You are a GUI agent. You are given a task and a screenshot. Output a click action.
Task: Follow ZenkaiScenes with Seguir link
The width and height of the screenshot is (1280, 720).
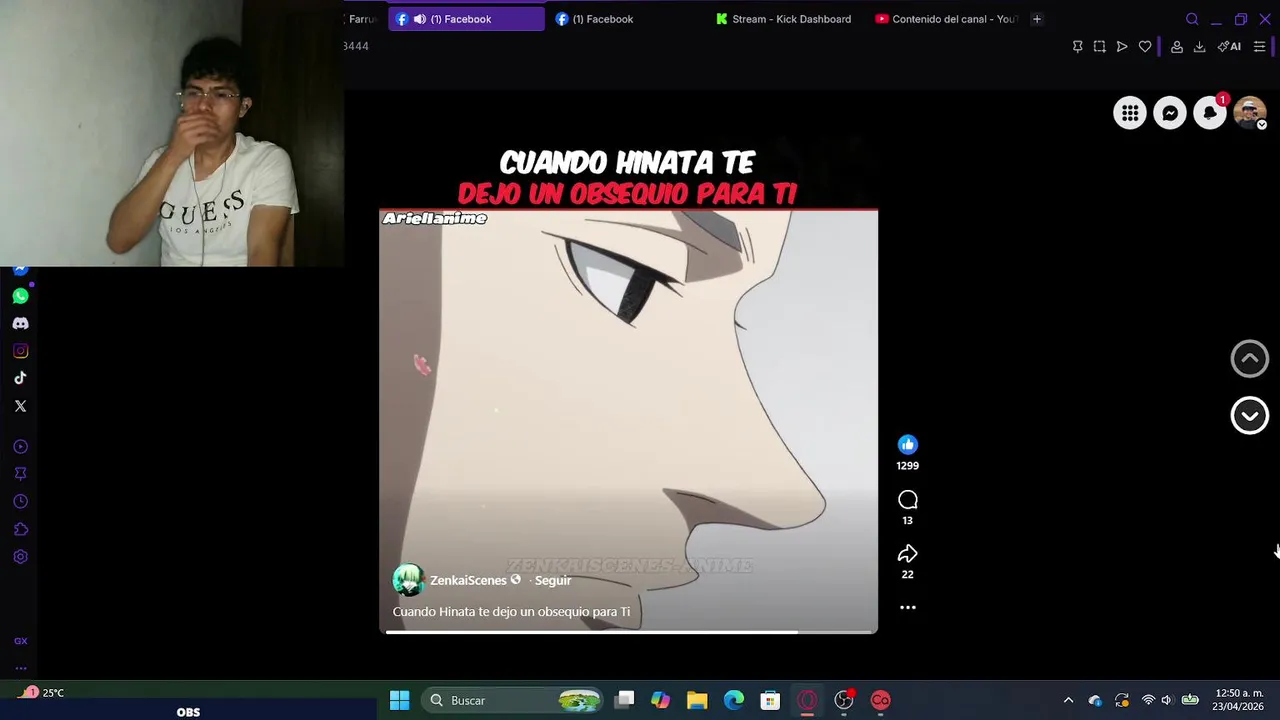tap(553, 580)
